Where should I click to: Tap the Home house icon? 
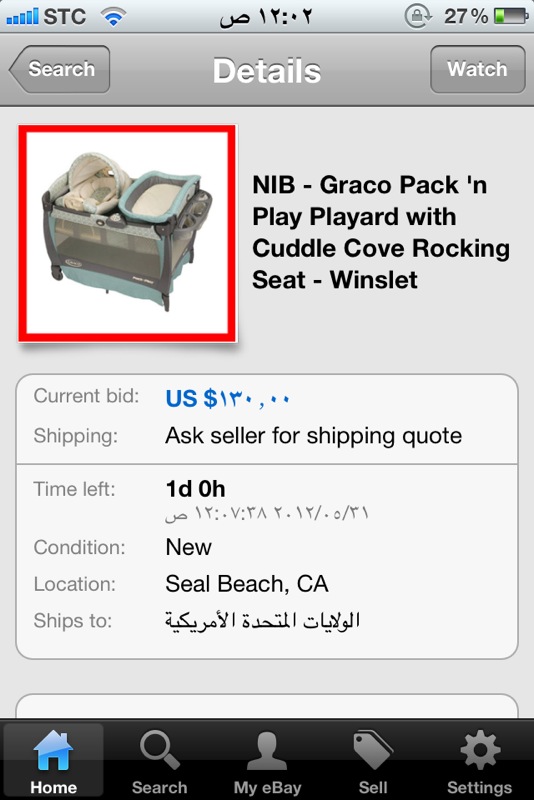[x=53, y=750]
